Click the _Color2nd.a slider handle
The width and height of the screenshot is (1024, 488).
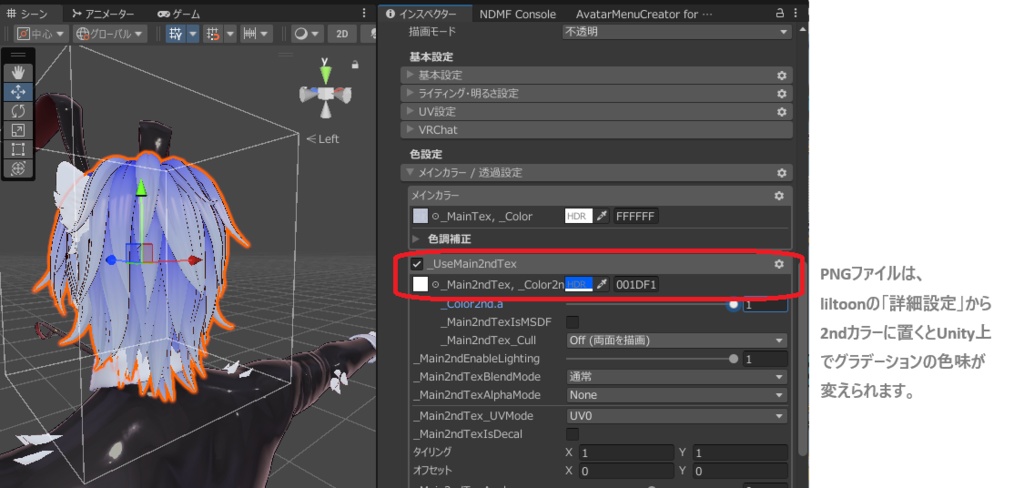(x=733, y=304)
